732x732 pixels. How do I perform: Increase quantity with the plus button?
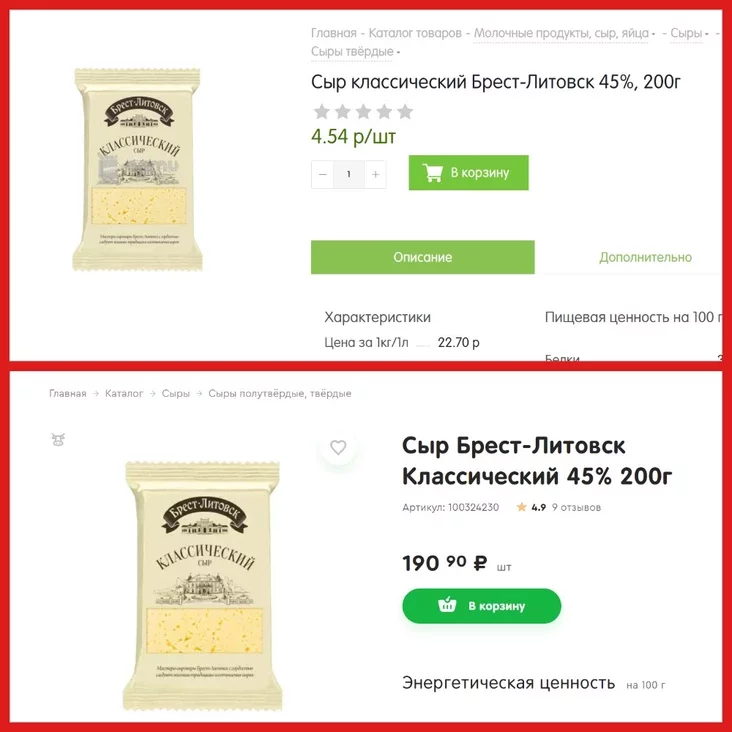[x=375, y=175]
